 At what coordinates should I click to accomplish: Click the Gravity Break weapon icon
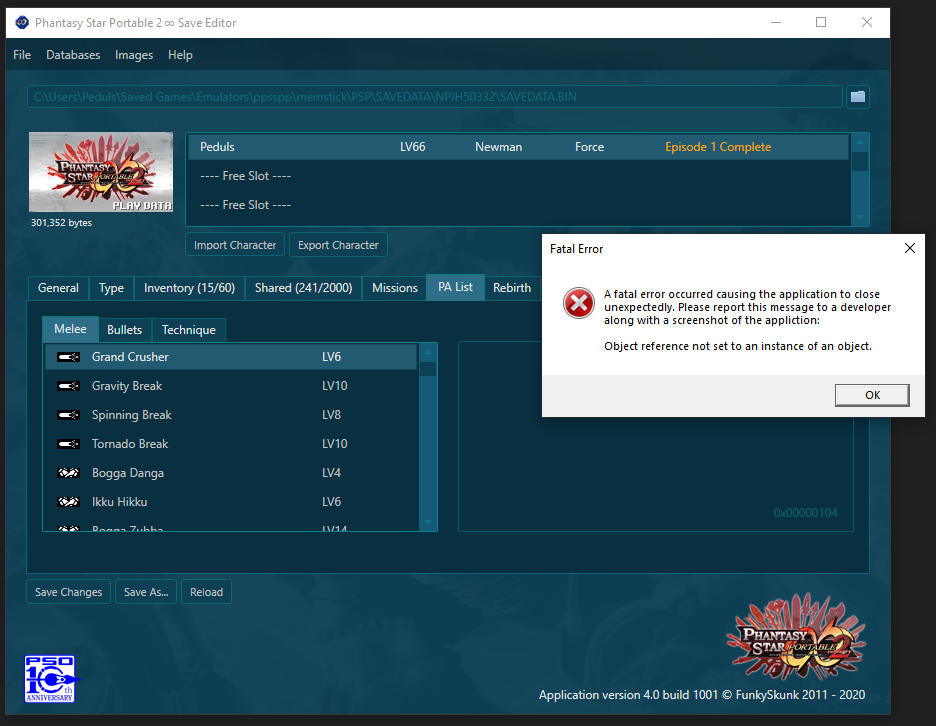click(x=68, y=386)
